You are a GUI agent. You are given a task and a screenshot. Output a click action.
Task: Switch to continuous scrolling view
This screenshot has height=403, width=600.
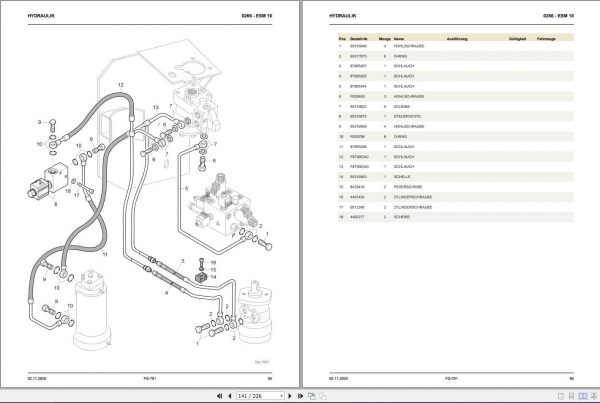(571, 396)
